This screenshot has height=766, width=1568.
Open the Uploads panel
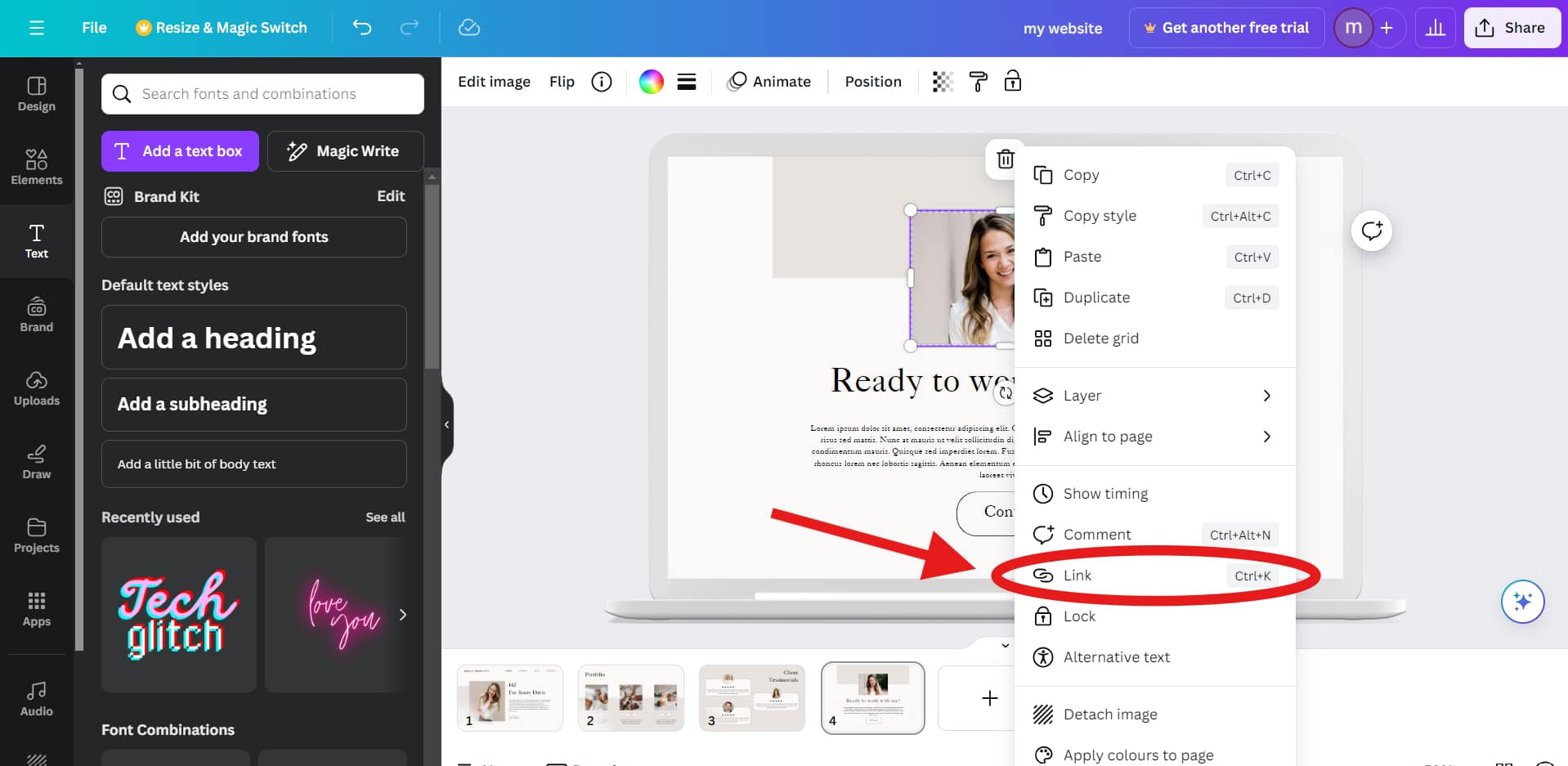click(x=36, y=389)
